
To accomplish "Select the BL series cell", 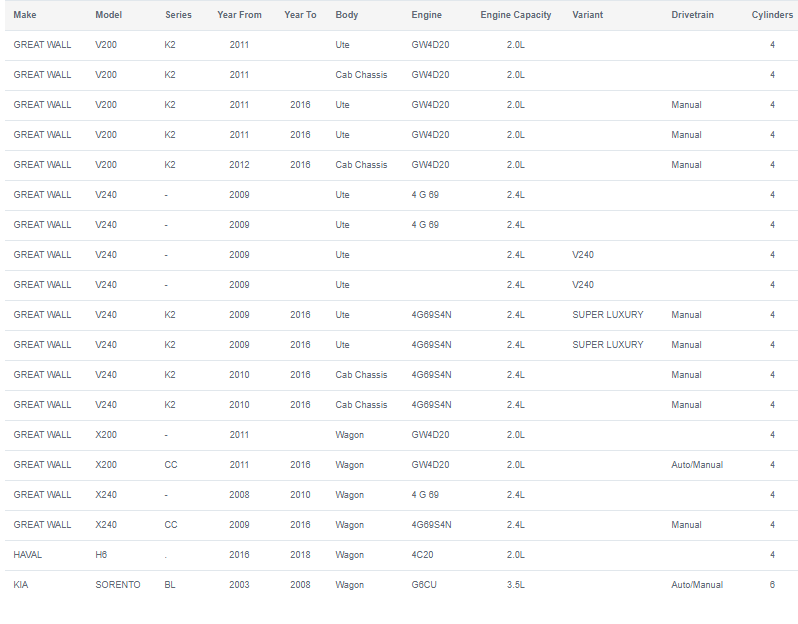I will tap(170, 585).
